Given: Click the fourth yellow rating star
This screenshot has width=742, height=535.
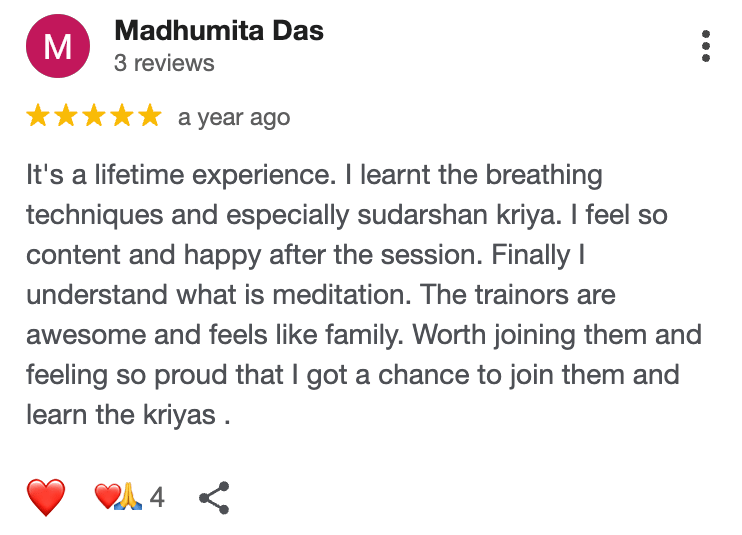Looking at the screenshot, I should 122,115.
